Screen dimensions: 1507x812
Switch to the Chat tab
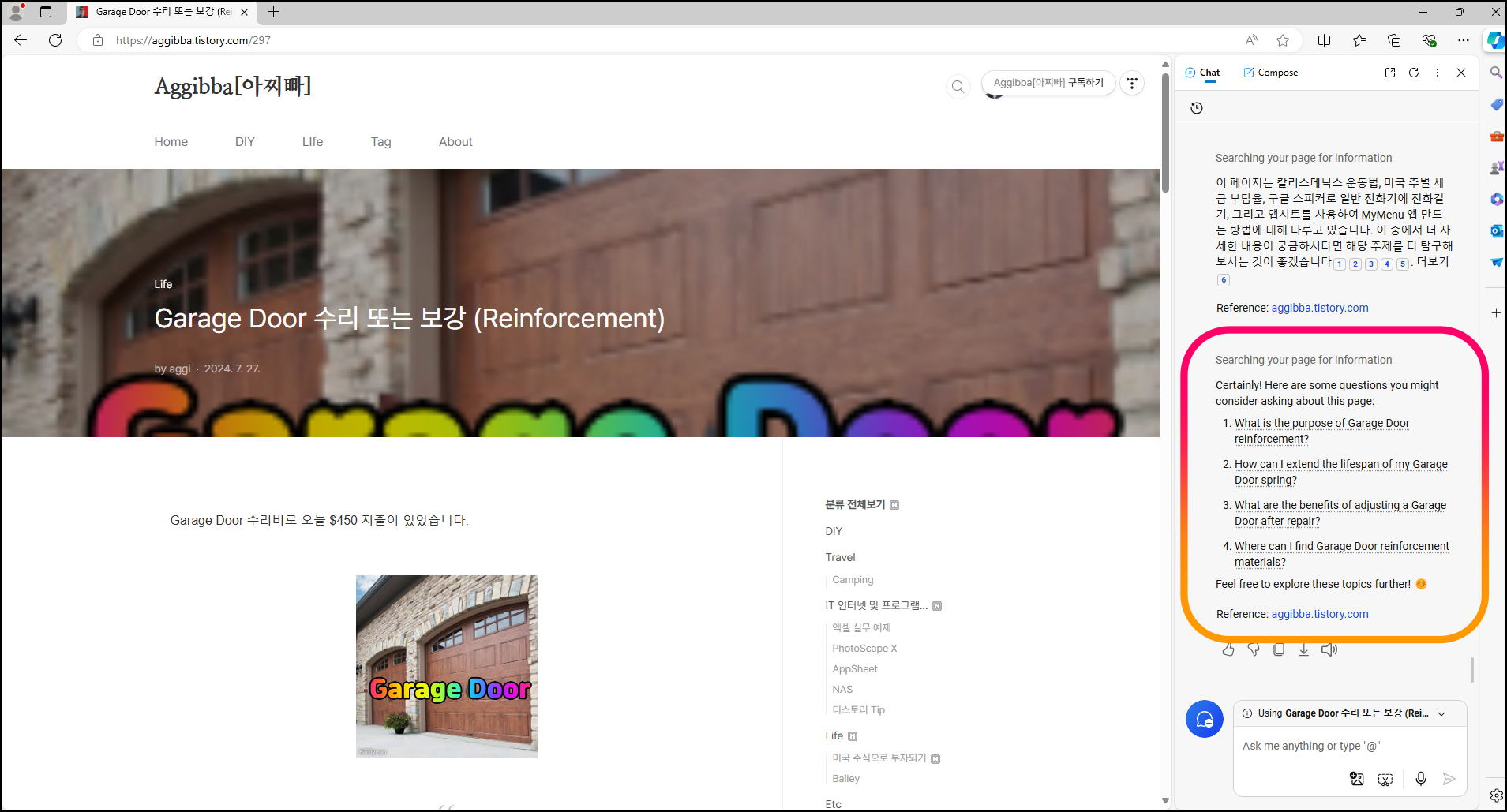1202,73
